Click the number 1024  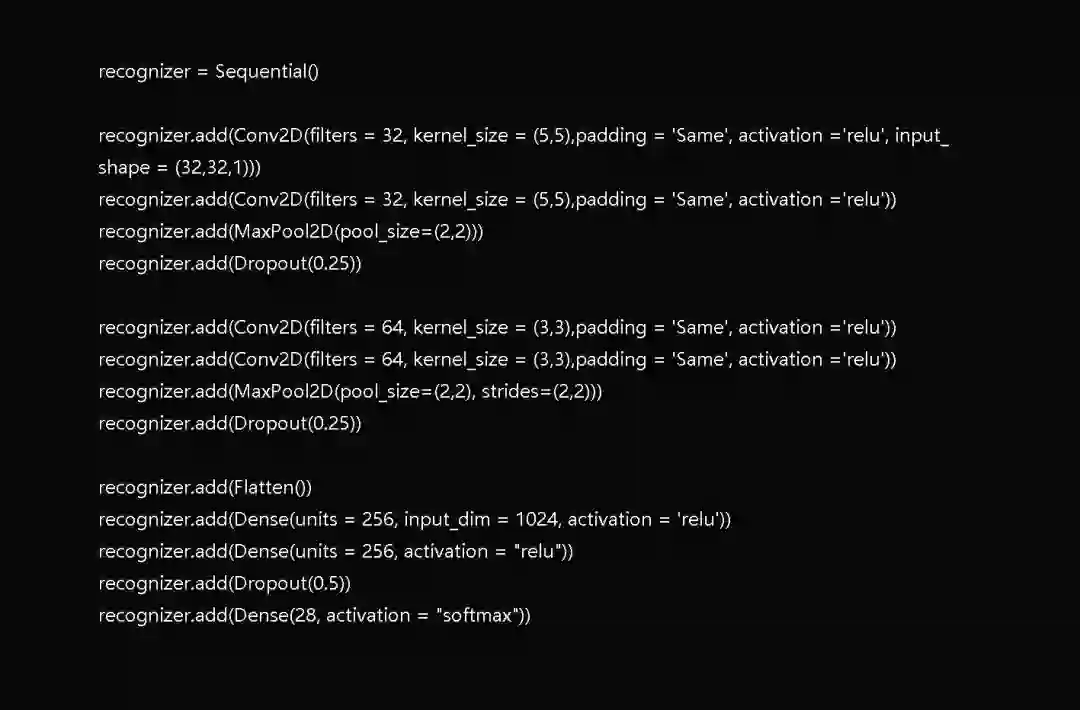pos(540,520)
